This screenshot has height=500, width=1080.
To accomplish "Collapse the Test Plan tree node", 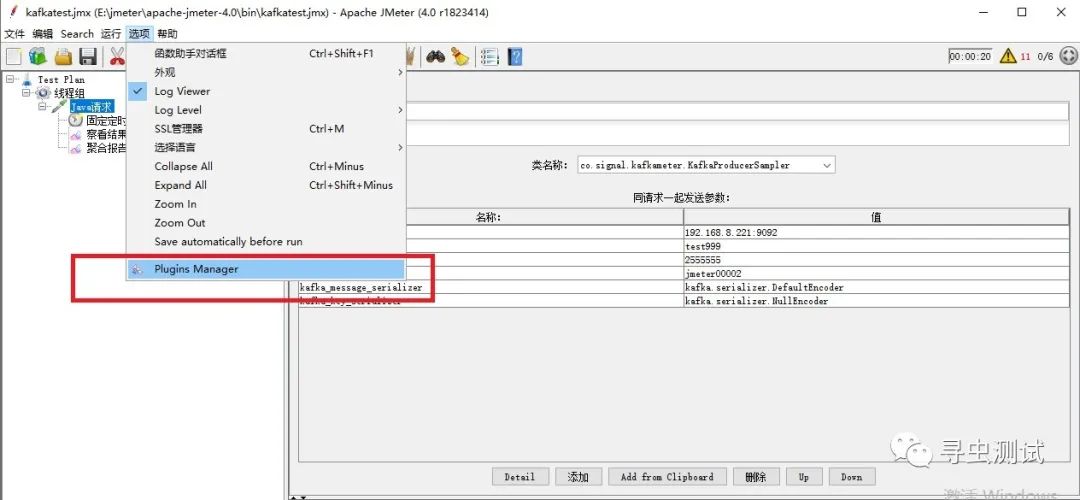I will pos(10,79).
